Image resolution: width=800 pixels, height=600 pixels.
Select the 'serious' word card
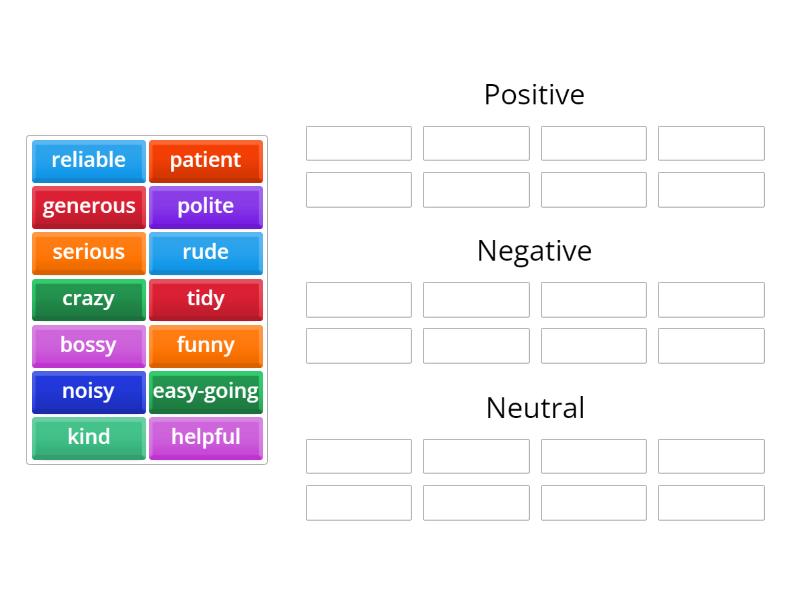(88, 253)
